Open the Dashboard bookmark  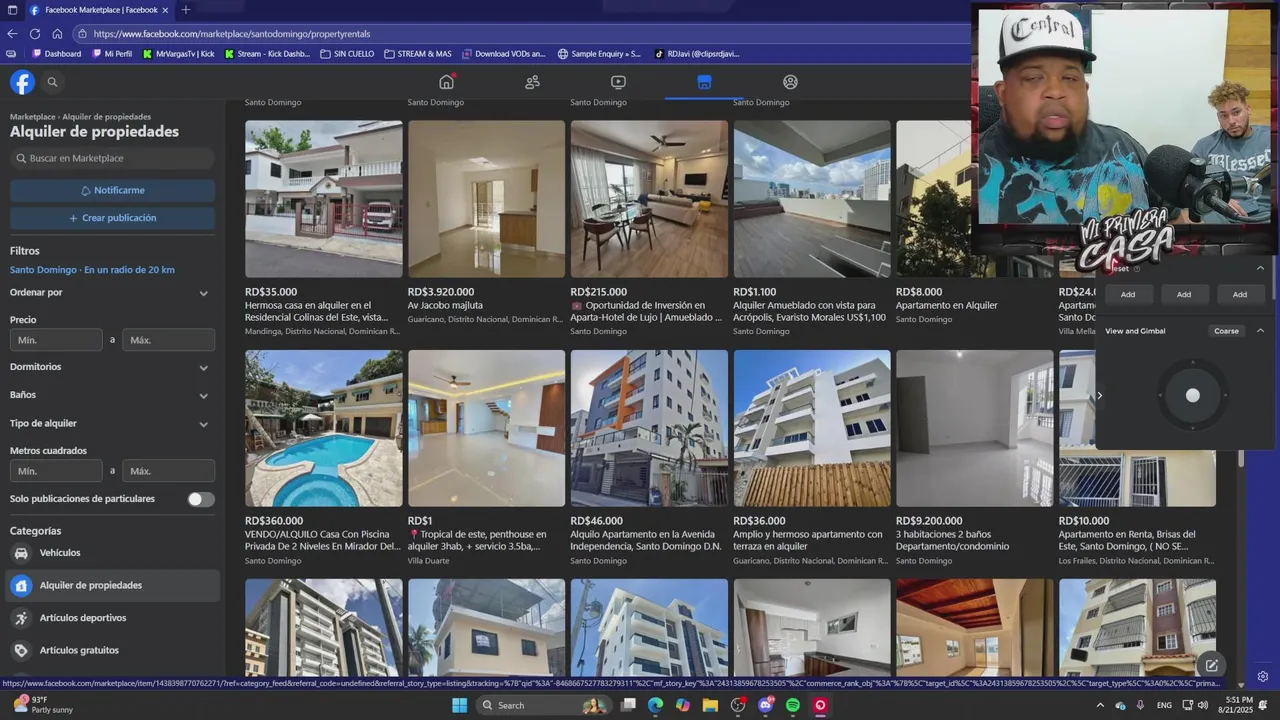pos(57,54)
